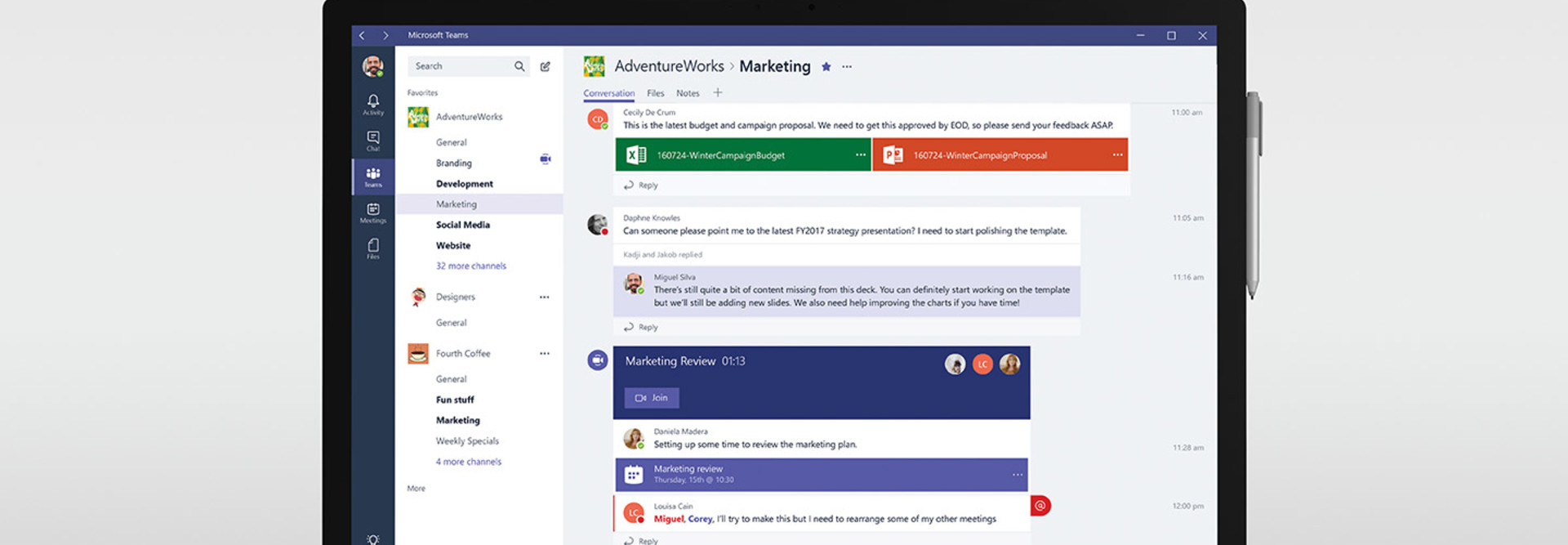1568x545 pixels.
Task: Open the Development channel
Action: click(465, 184)
